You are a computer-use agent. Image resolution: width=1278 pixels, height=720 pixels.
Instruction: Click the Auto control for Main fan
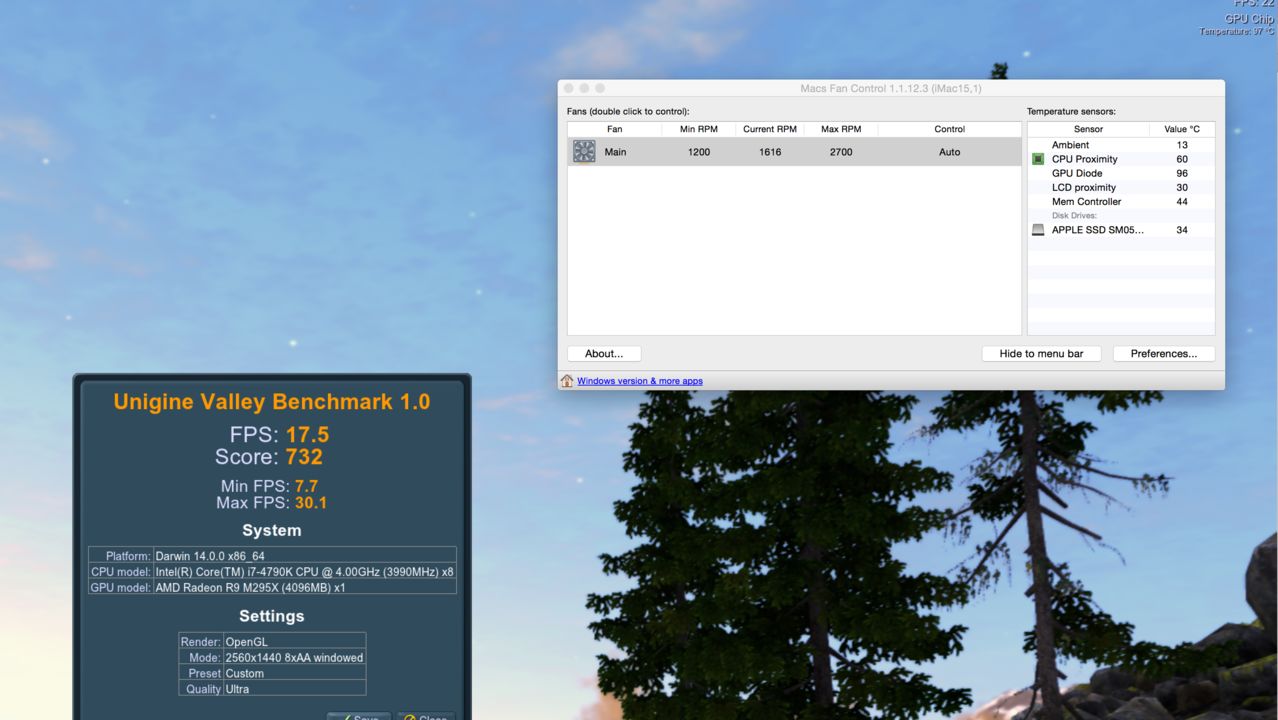pyautogui.click(x=949, y=152)
